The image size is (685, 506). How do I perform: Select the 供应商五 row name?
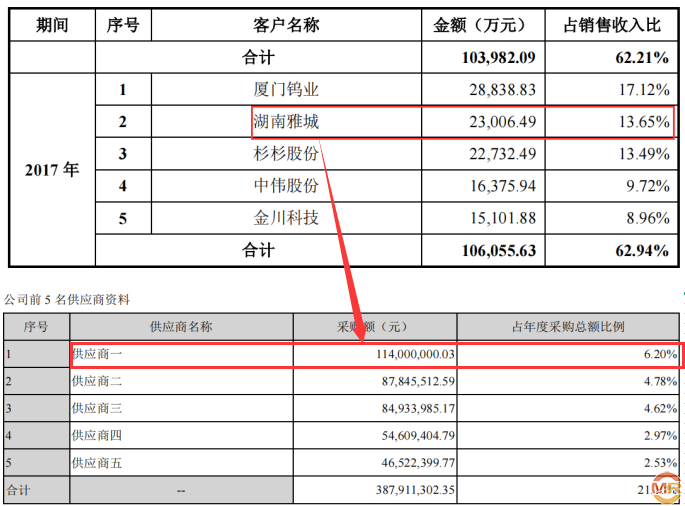[x=97, y=463]
